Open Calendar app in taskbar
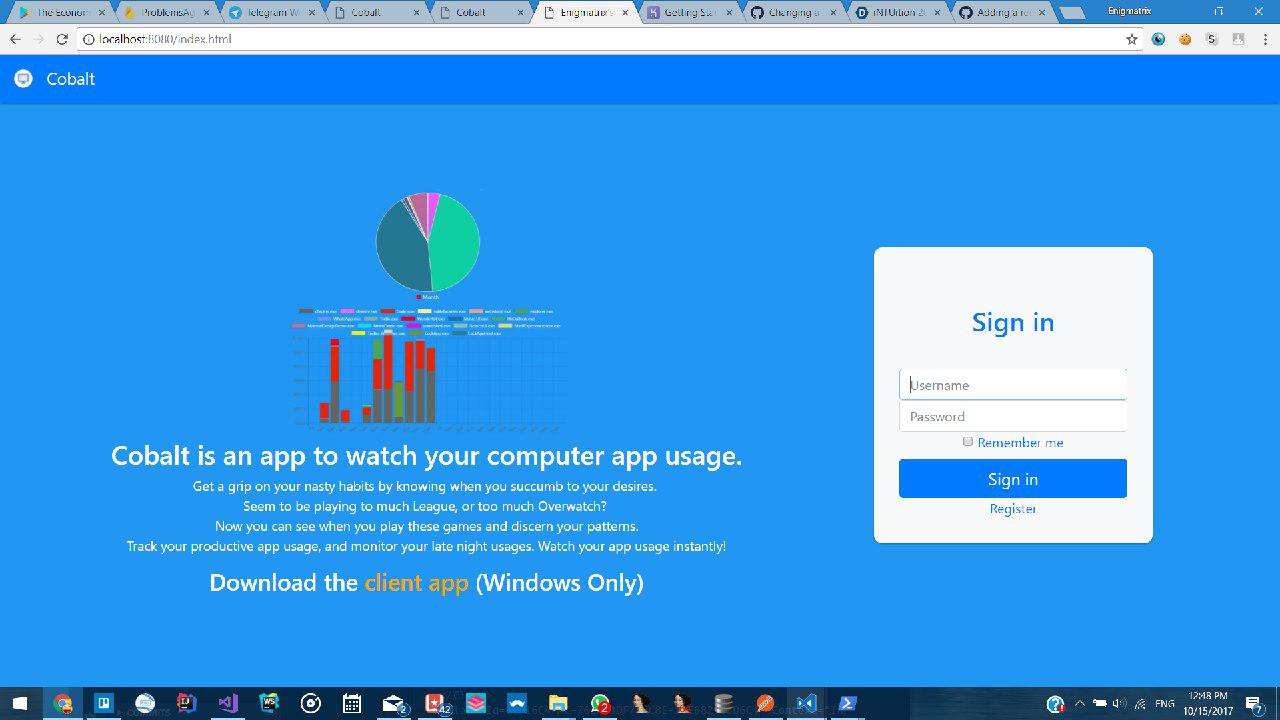Viewport: 1280px width, 720px height. pos(352,704)
